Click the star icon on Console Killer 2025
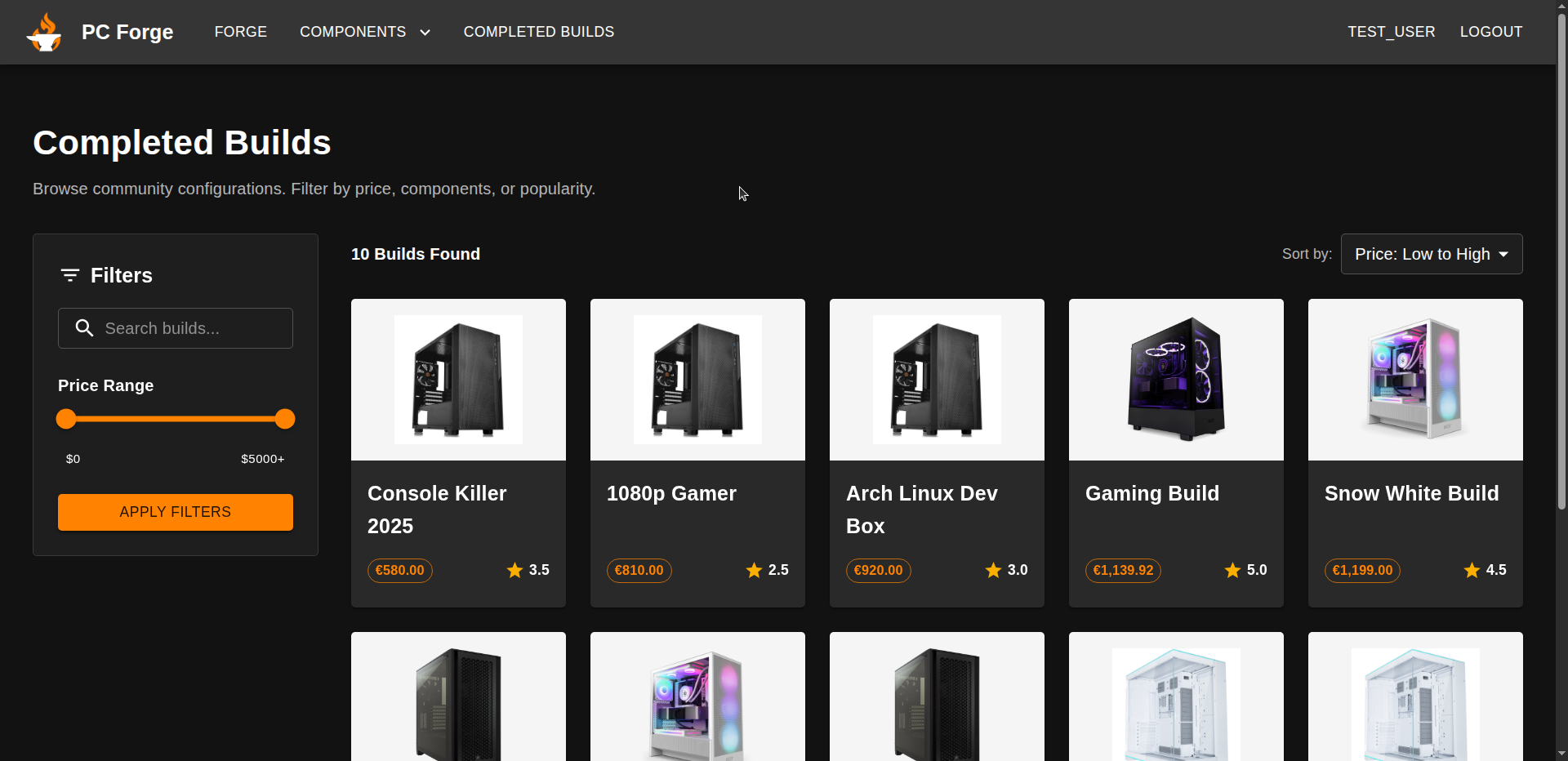 (x=514, y=571)
